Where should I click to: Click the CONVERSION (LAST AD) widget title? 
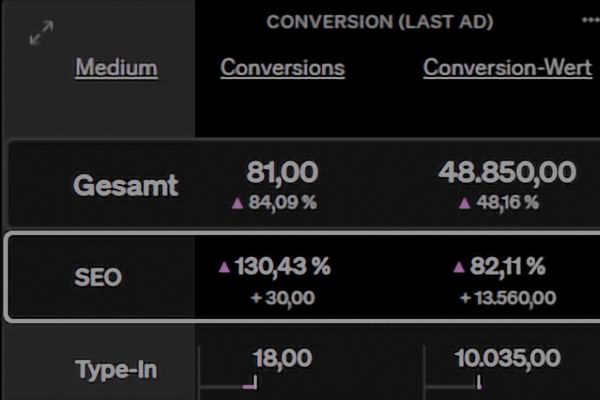[x=379, y=22]
